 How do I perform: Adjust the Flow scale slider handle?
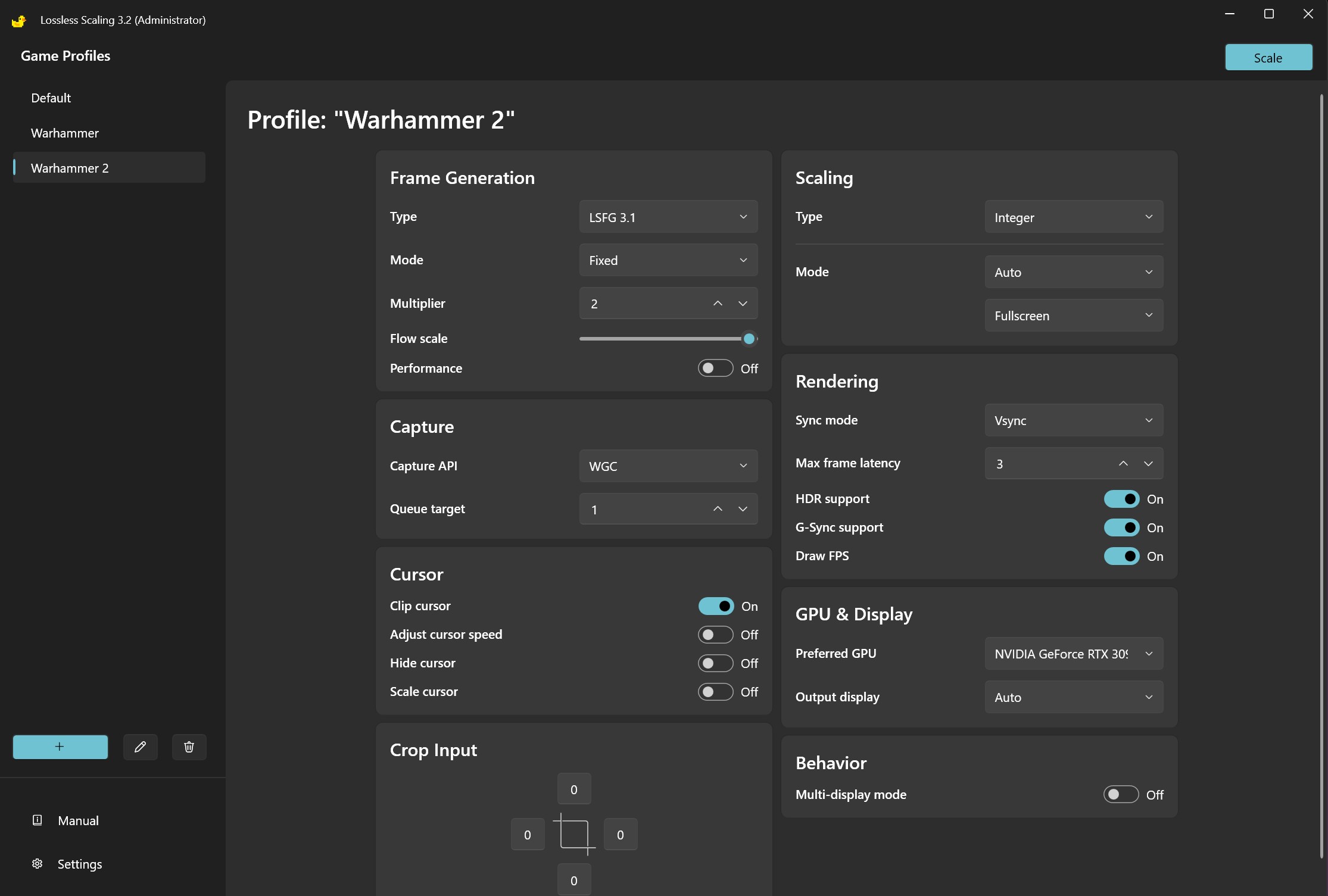pos(749,339)
